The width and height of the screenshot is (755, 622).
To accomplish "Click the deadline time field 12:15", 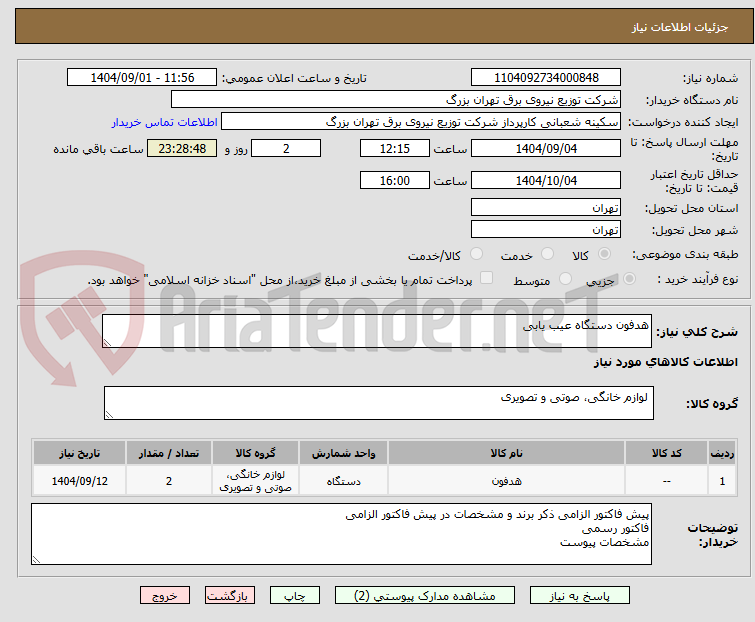I will 395,148.
